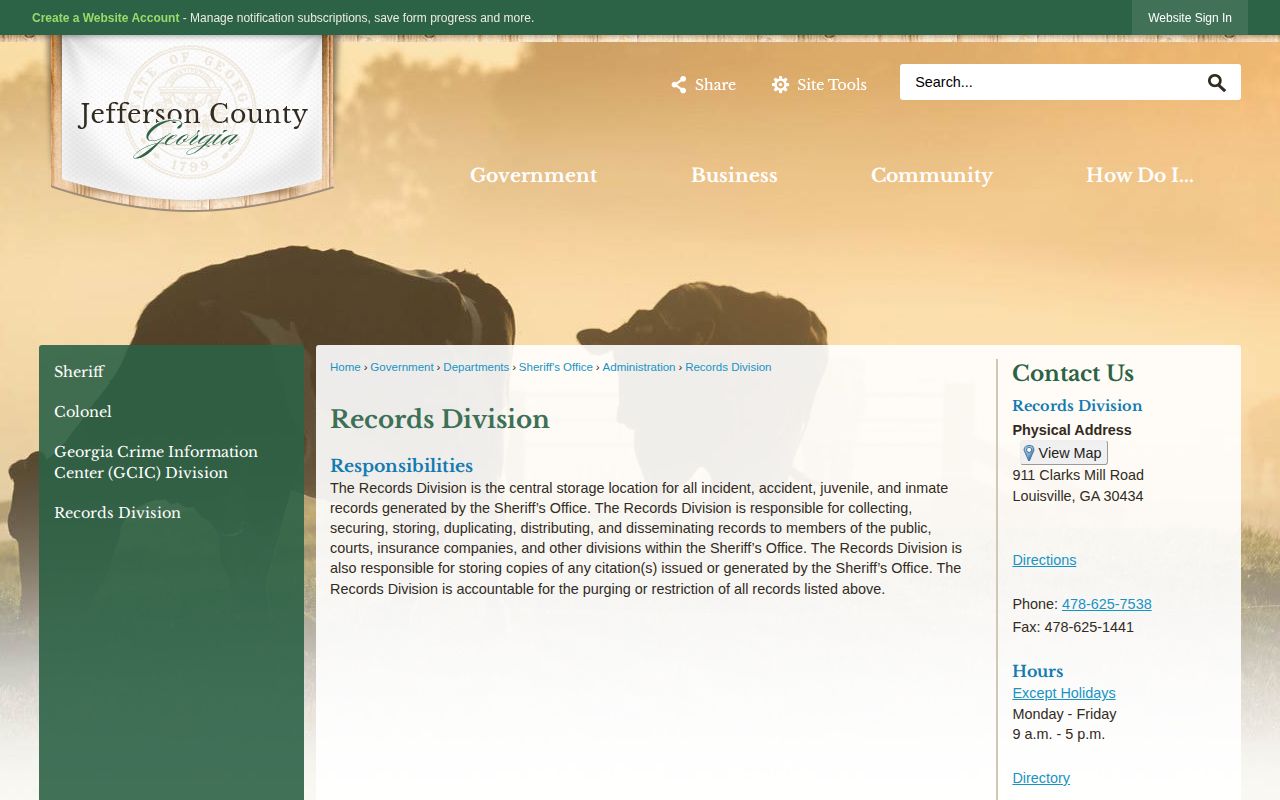This screenshot has width=1280, height=800.
Task: Click Website Sign In button
Action: (x=1190, y=18)
